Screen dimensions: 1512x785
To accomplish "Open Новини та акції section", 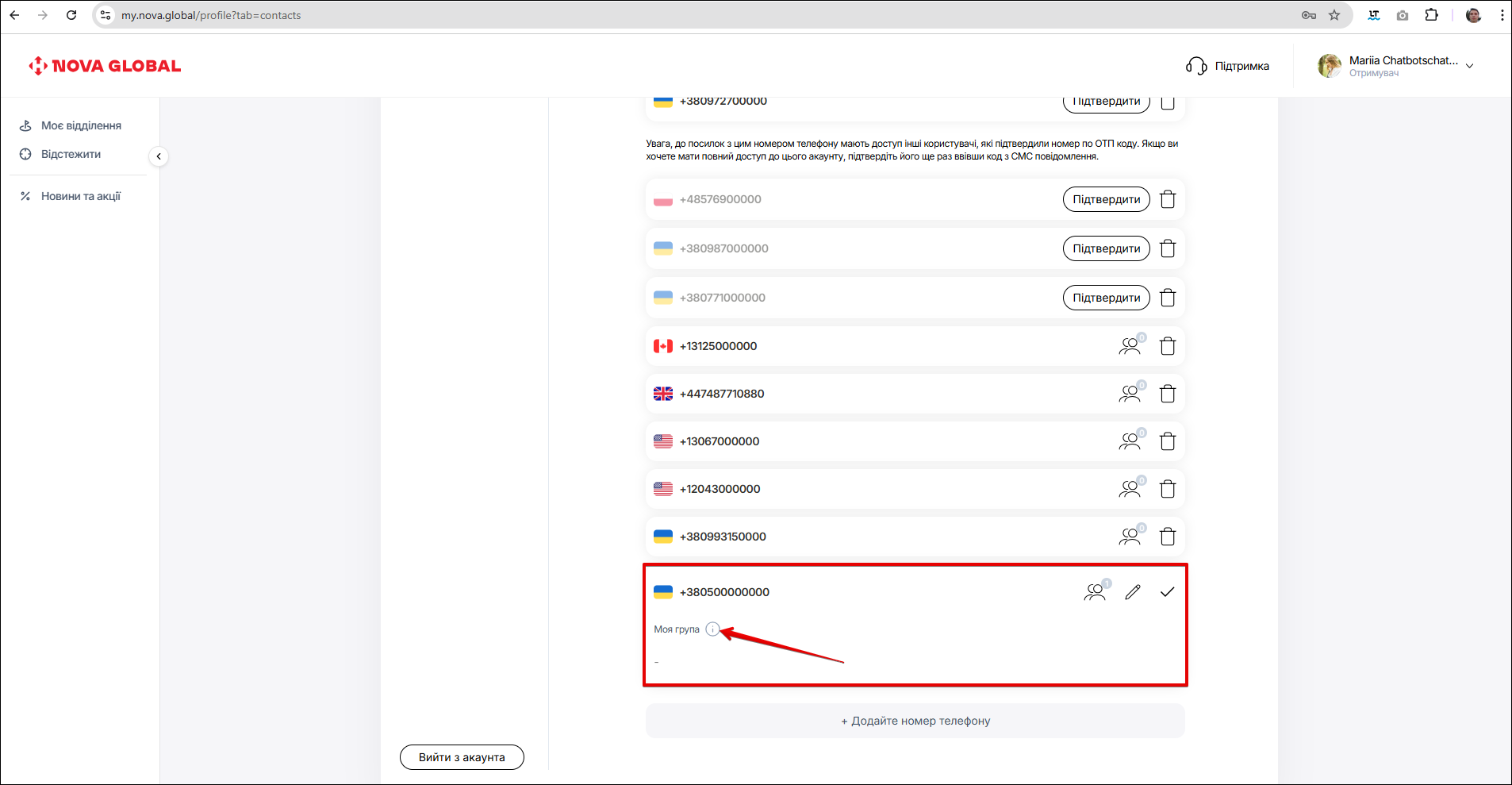I will (80, 196).
